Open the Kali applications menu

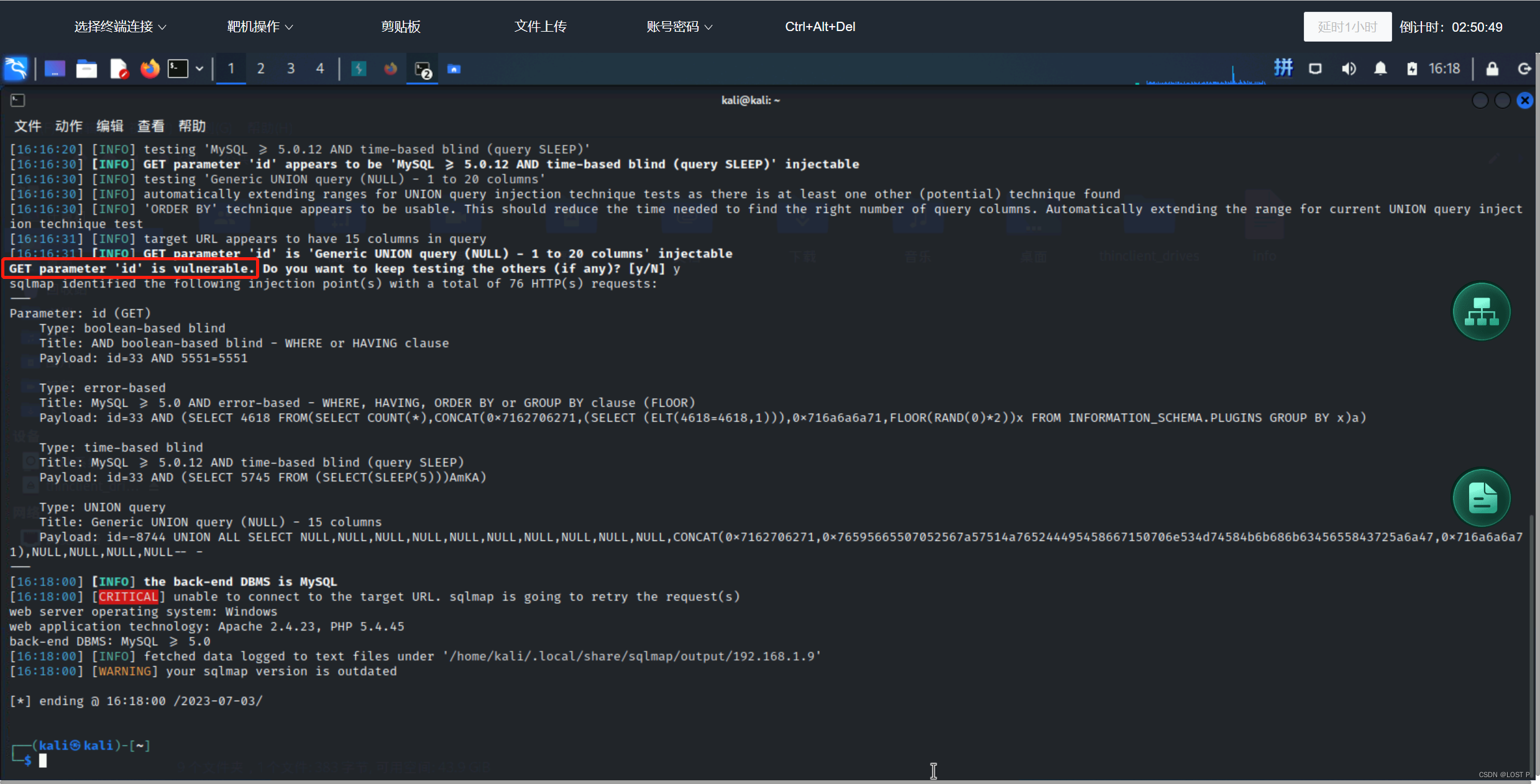click(16, 68)
